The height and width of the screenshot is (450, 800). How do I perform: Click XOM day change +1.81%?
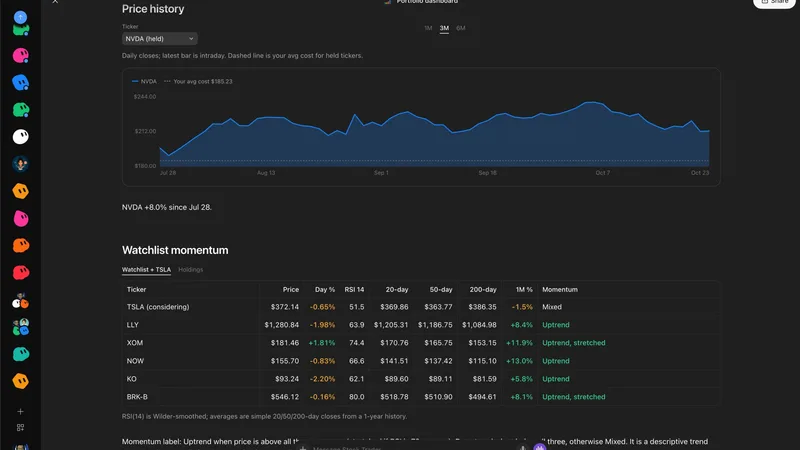[322, 343]
